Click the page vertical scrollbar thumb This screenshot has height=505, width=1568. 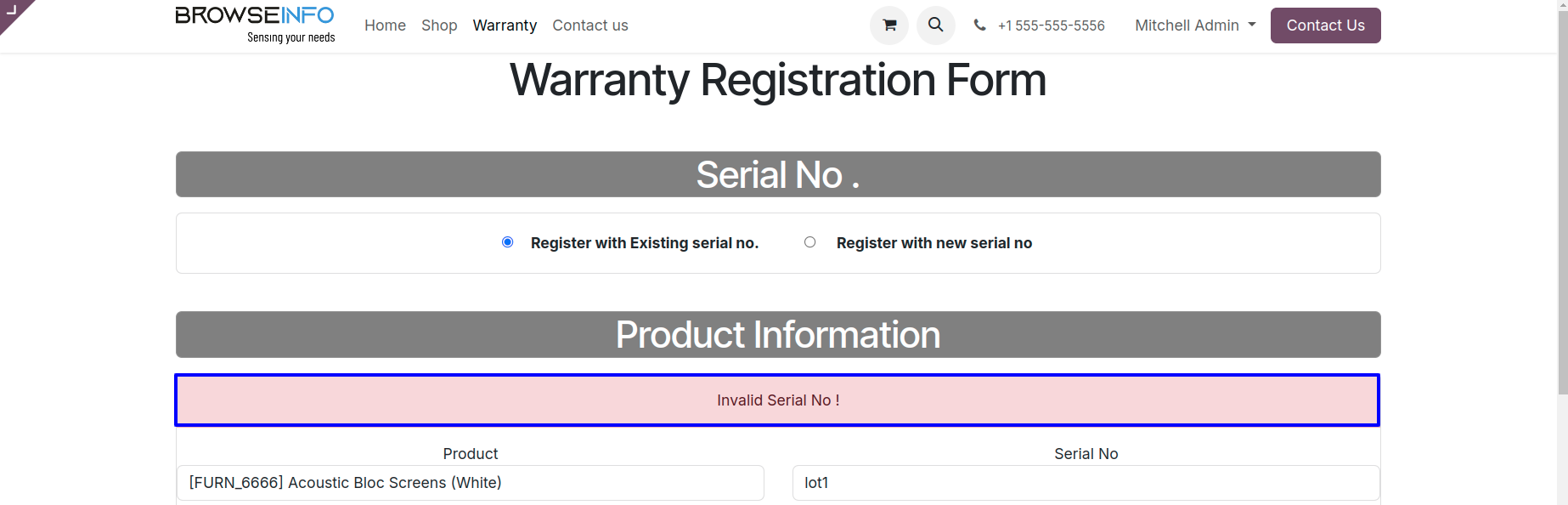coord(1562,204)
